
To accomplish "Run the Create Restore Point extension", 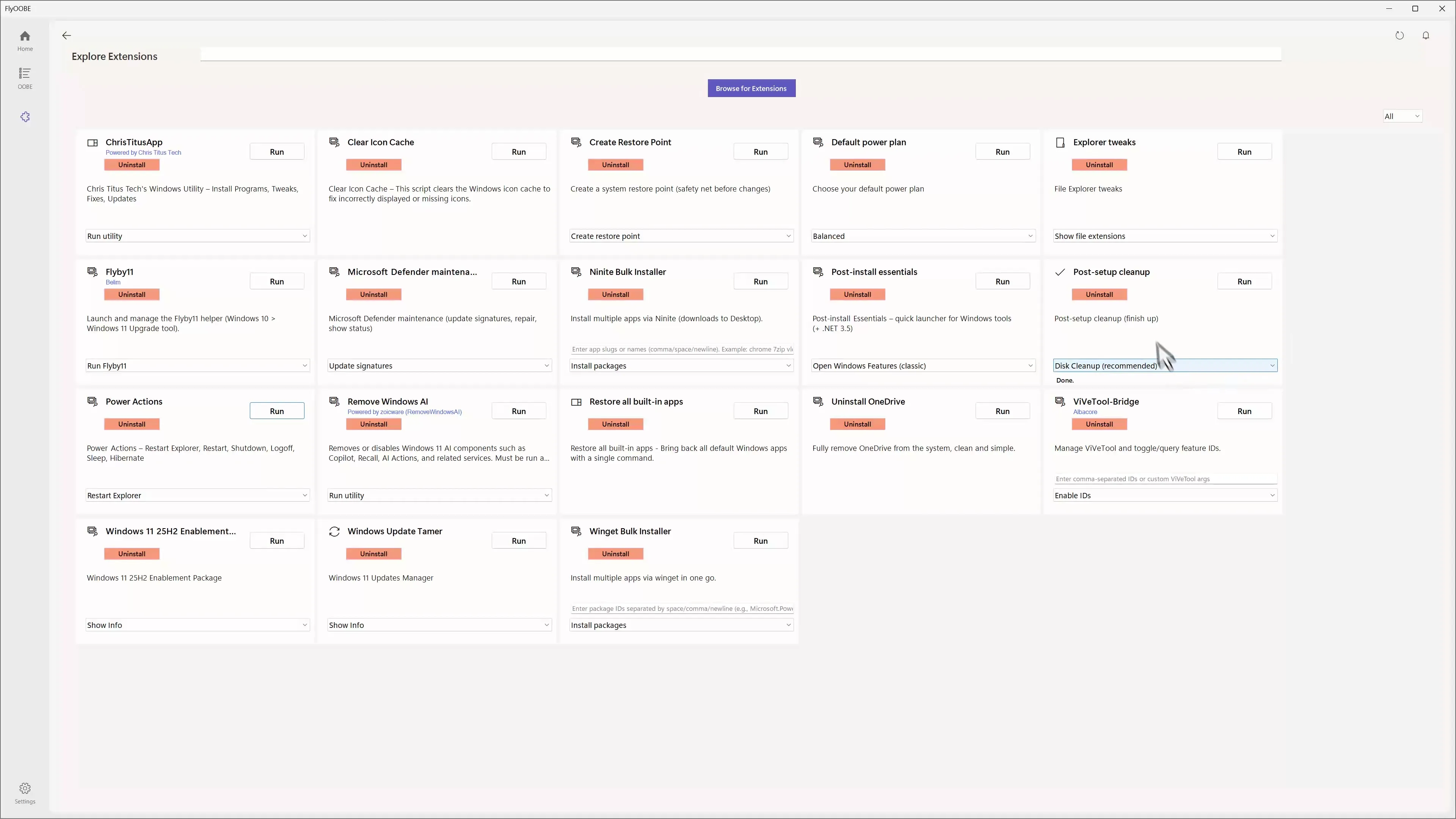I will [x=760, y=152].
